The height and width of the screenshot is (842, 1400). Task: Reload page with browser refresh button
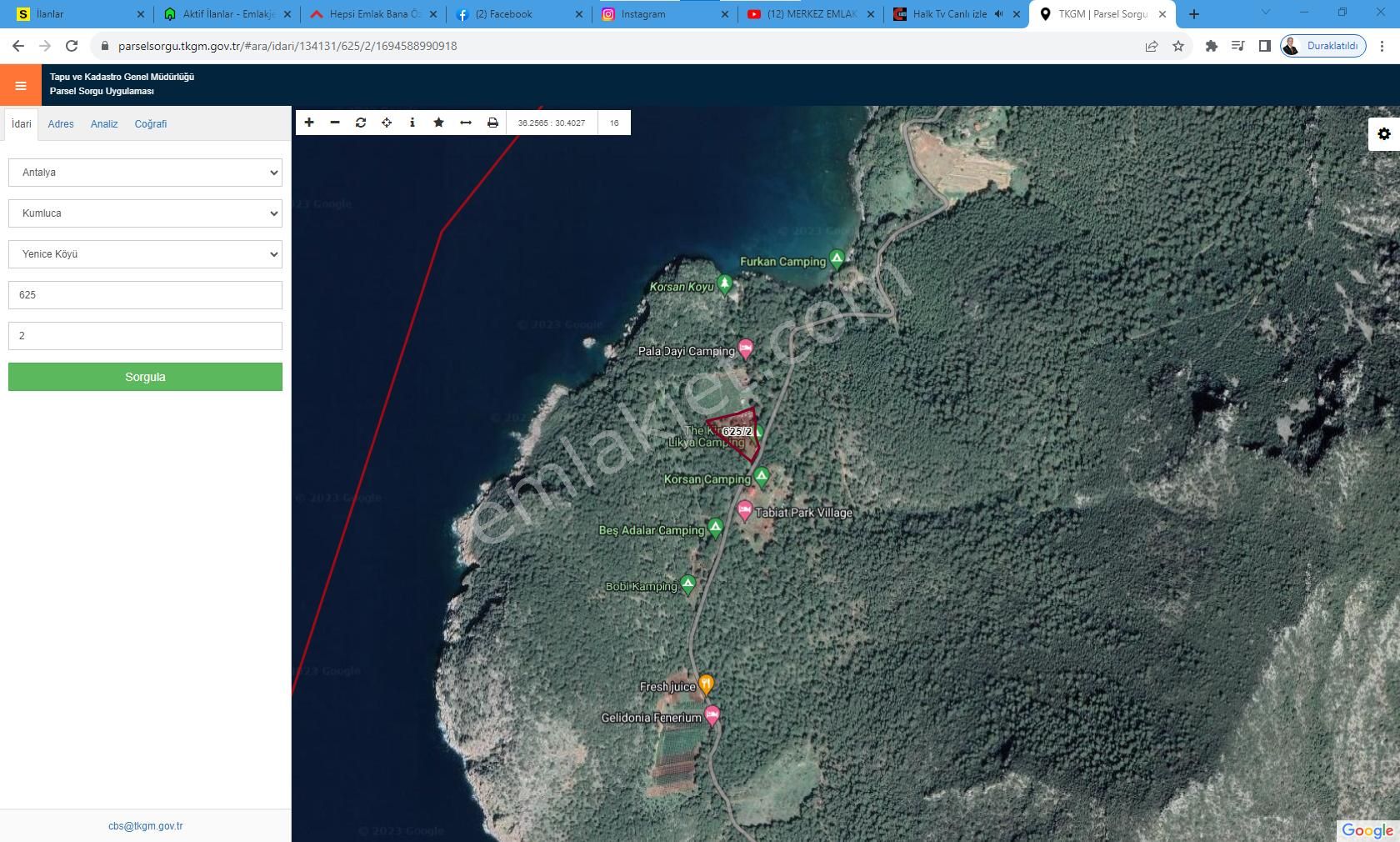[x=72, y=46]
